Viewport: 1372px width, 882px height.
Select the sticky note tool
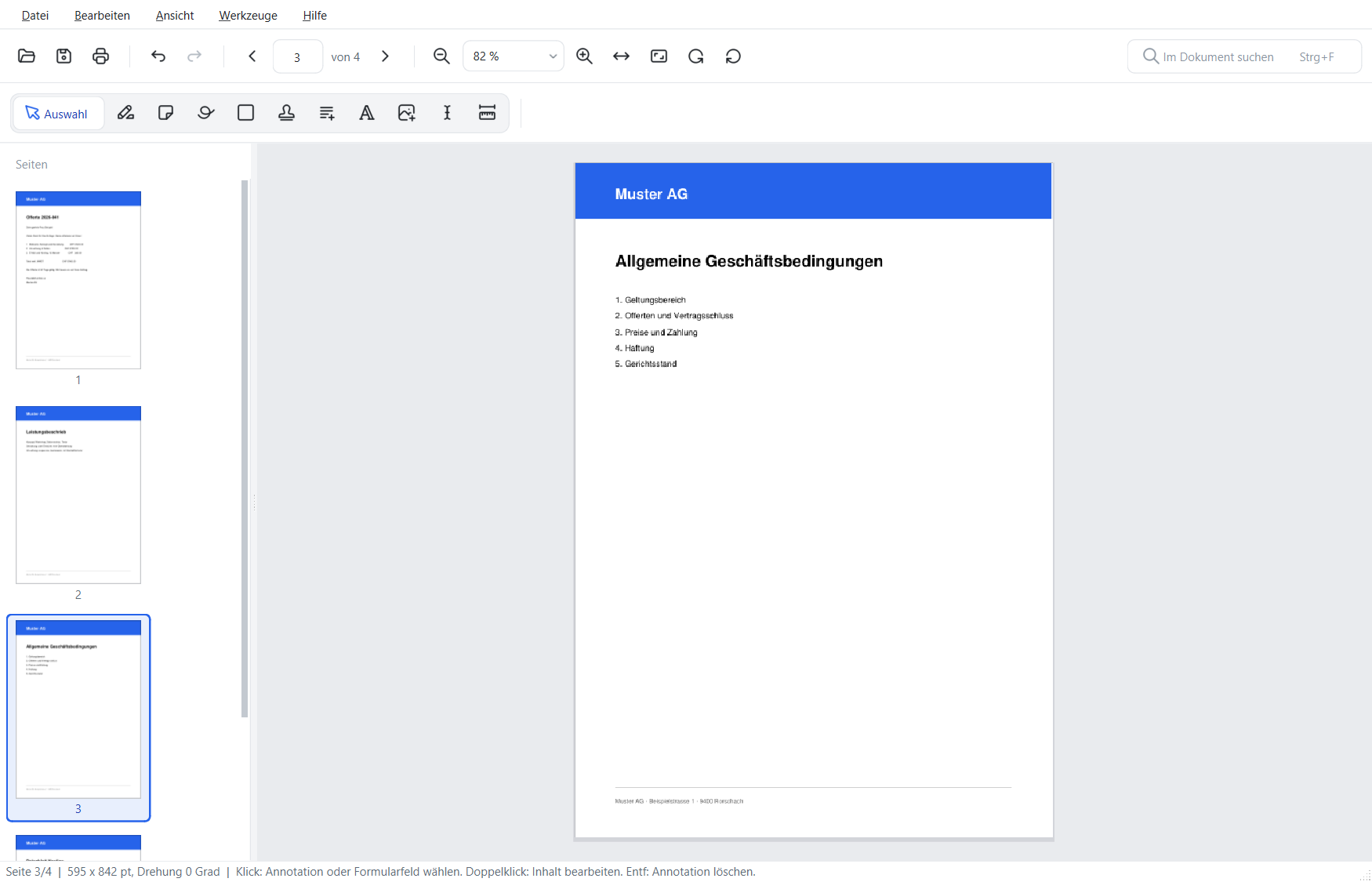(165, 113)
